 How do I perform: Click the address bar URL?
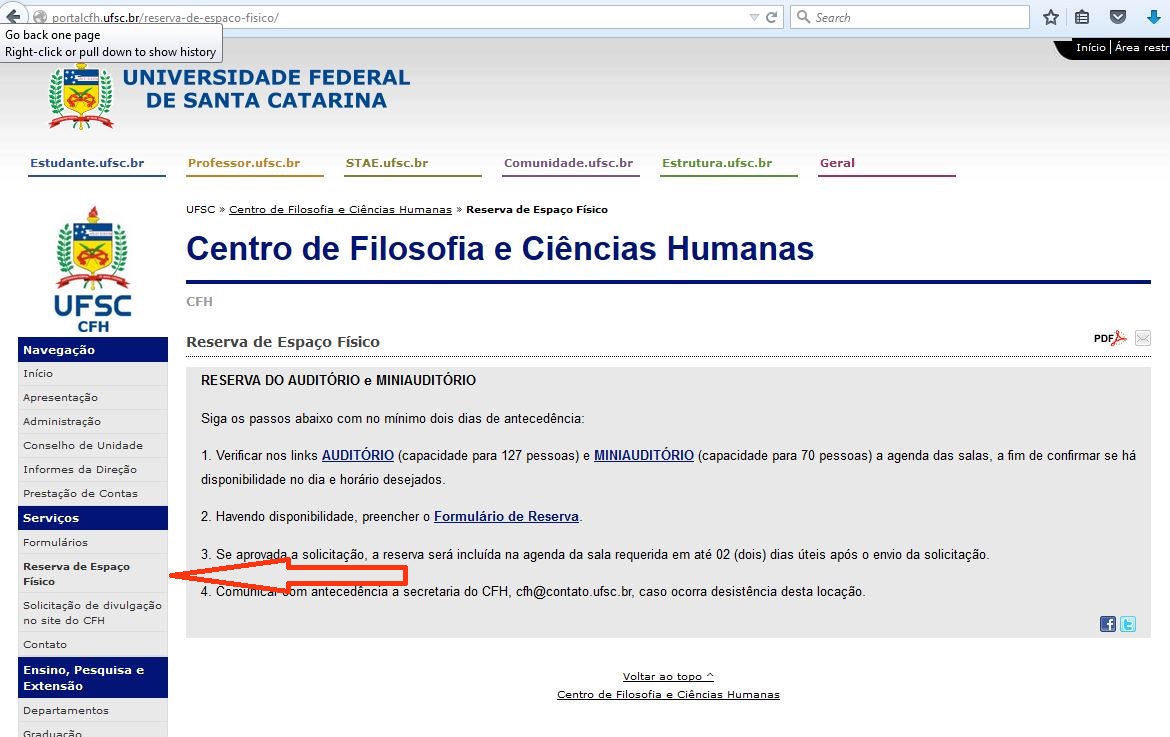pos(165,17)
